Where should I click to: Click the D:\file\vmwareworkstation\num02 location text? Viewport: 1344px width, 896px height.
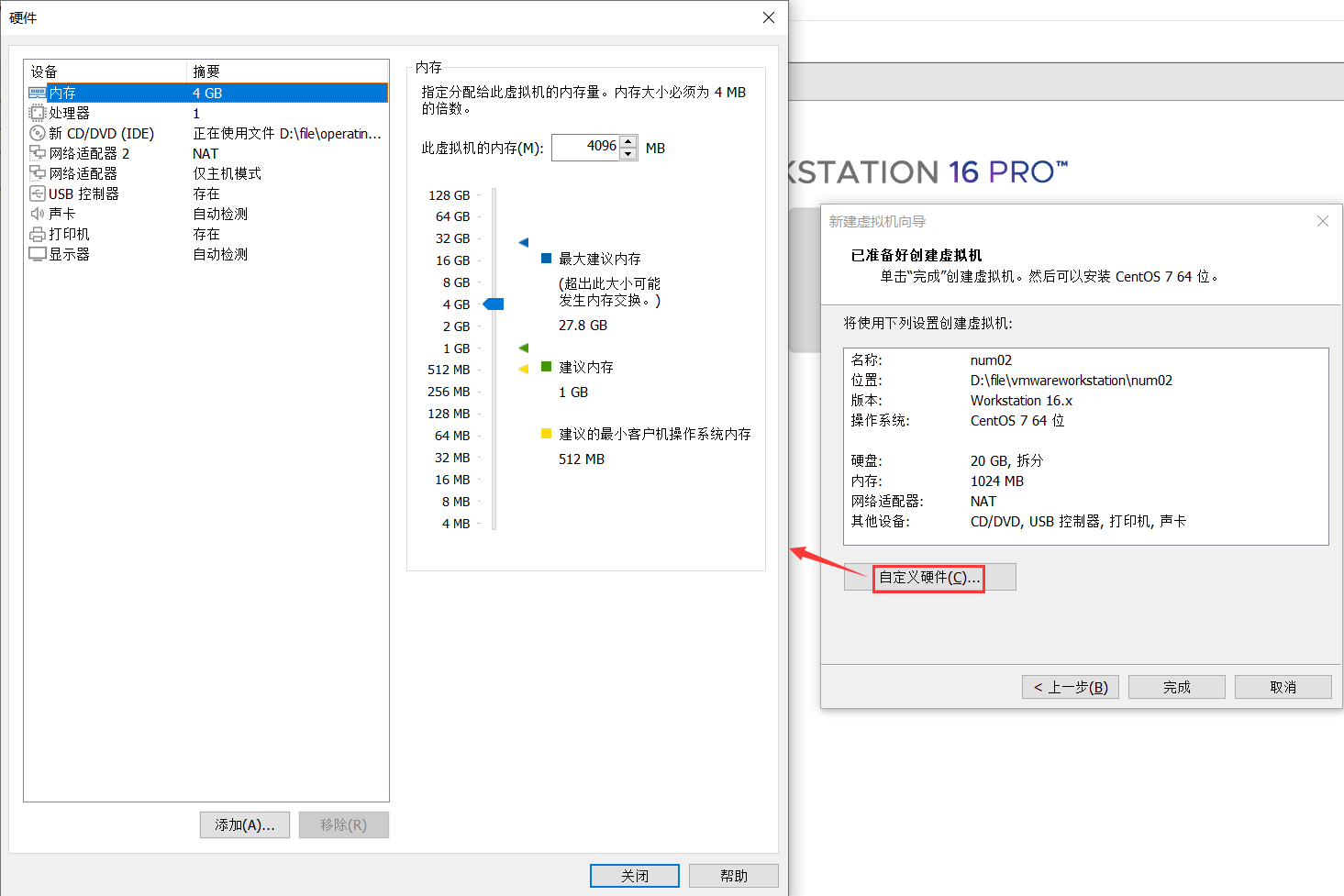pos(1072,381)
